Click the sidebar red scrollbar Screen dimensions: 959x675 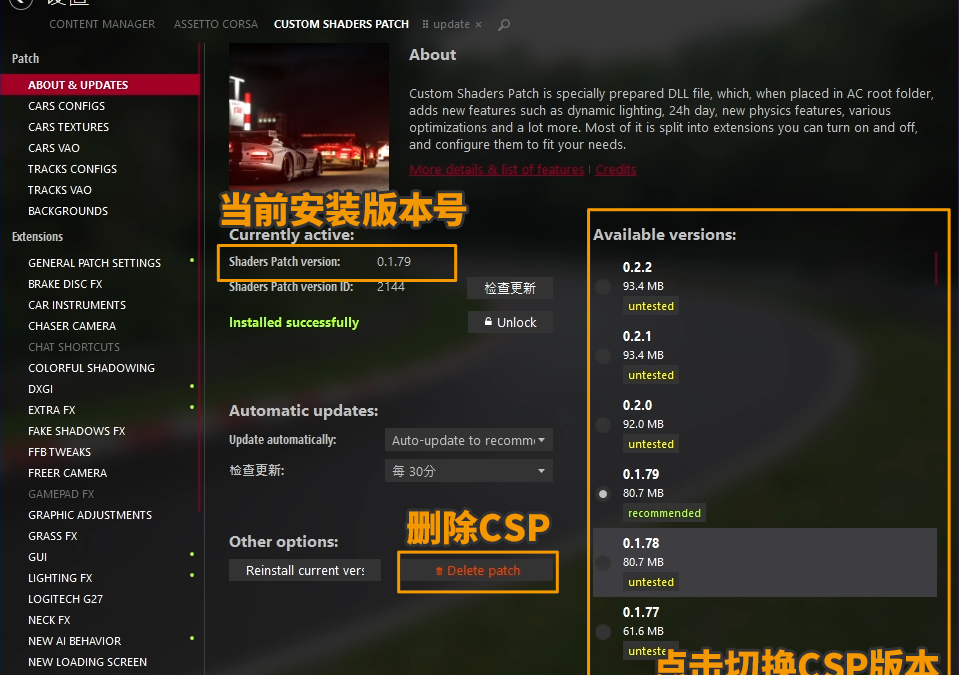(x=199, y=278)
